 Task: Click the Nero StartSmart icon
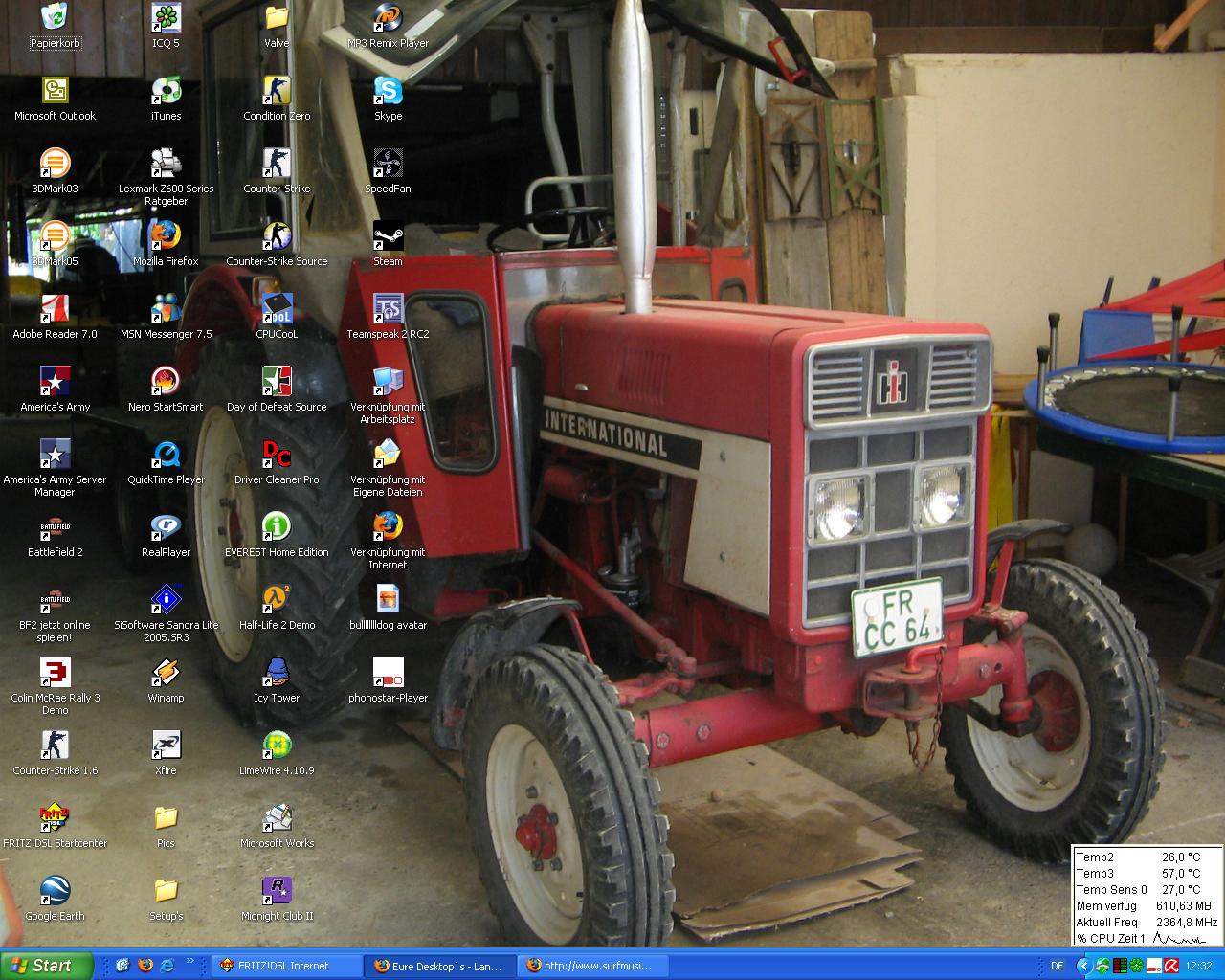pos(166,382)
